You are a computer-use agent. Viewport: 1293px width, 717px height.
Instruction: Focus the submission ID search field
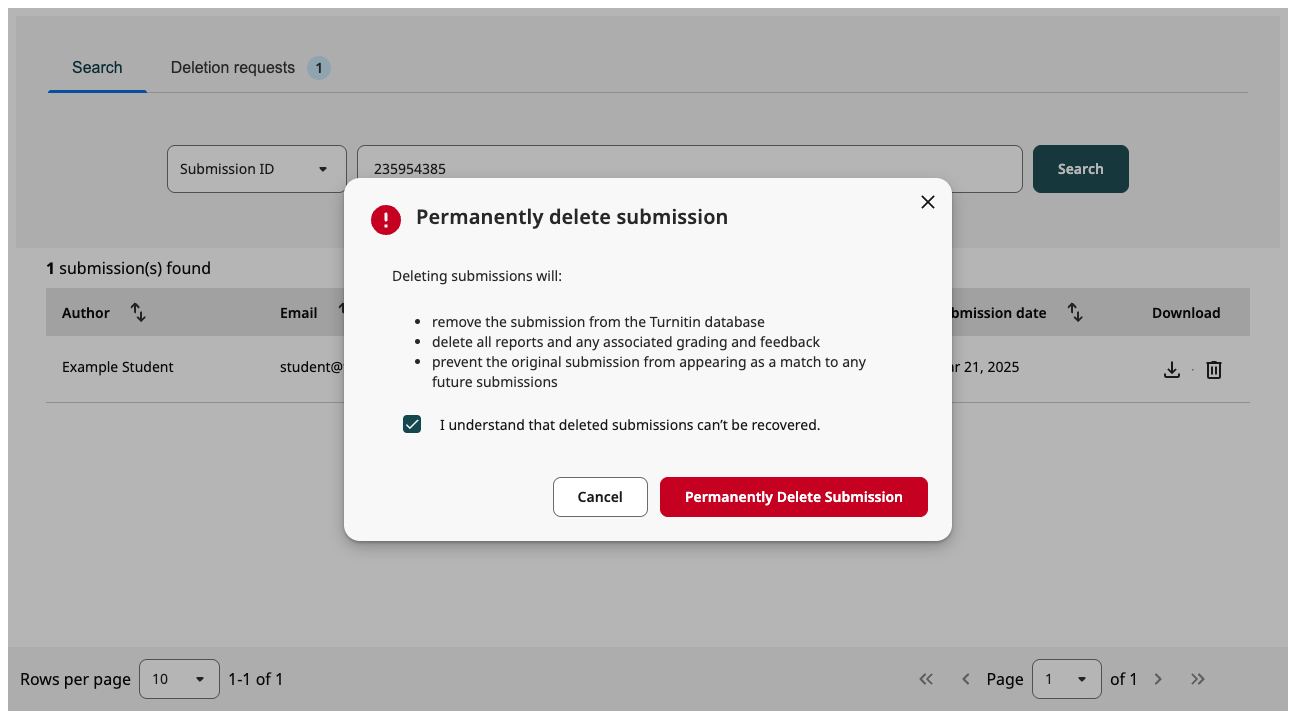coord(690,169)
